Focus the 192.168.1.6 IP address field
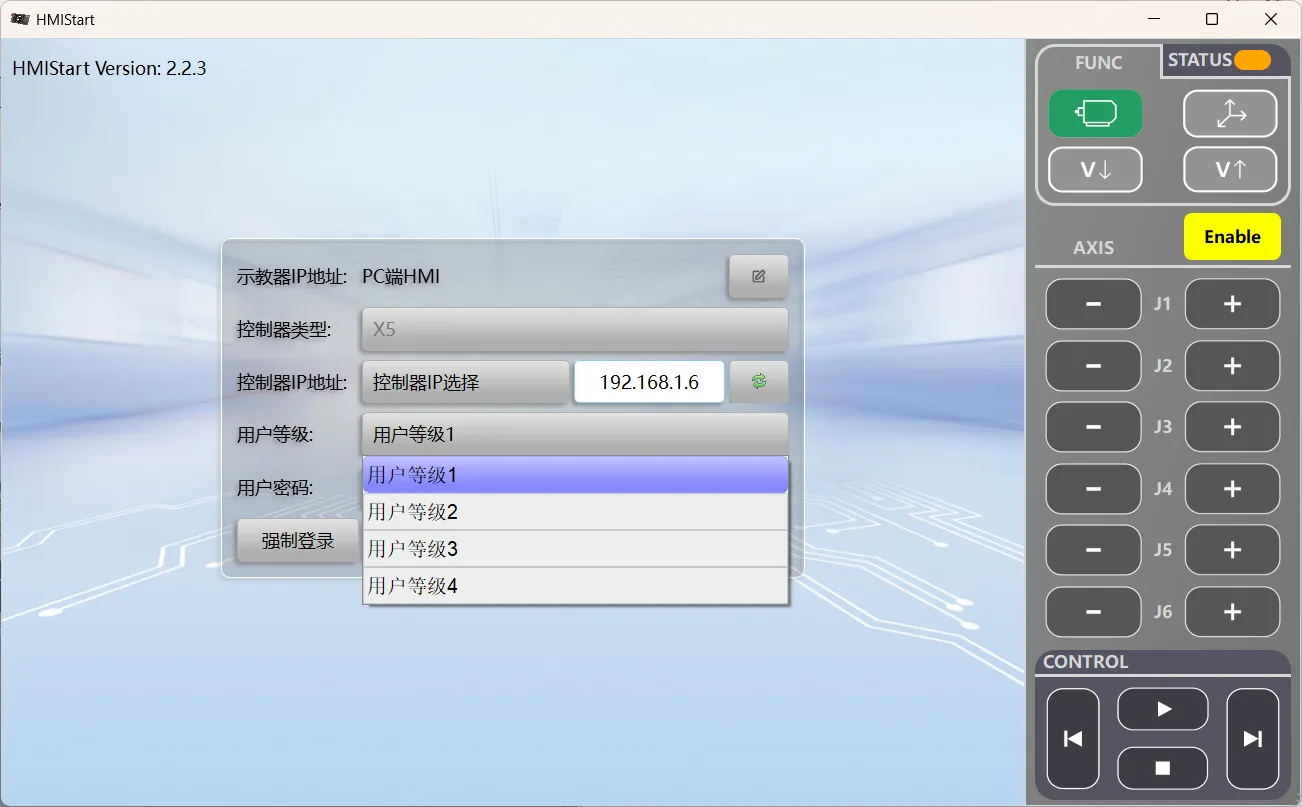1302x807 pixels. click(649, 382)
